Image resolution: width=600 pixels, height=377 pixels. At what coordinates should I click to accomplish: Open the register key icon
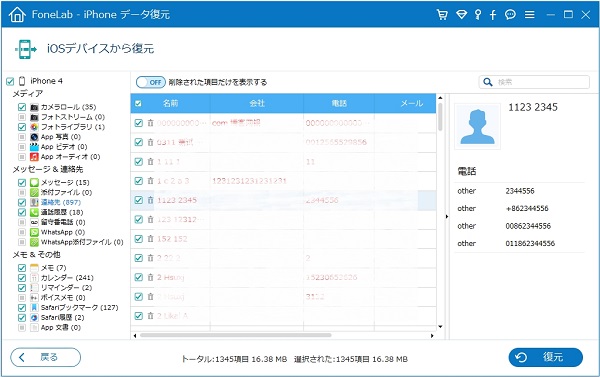[478, 15]
